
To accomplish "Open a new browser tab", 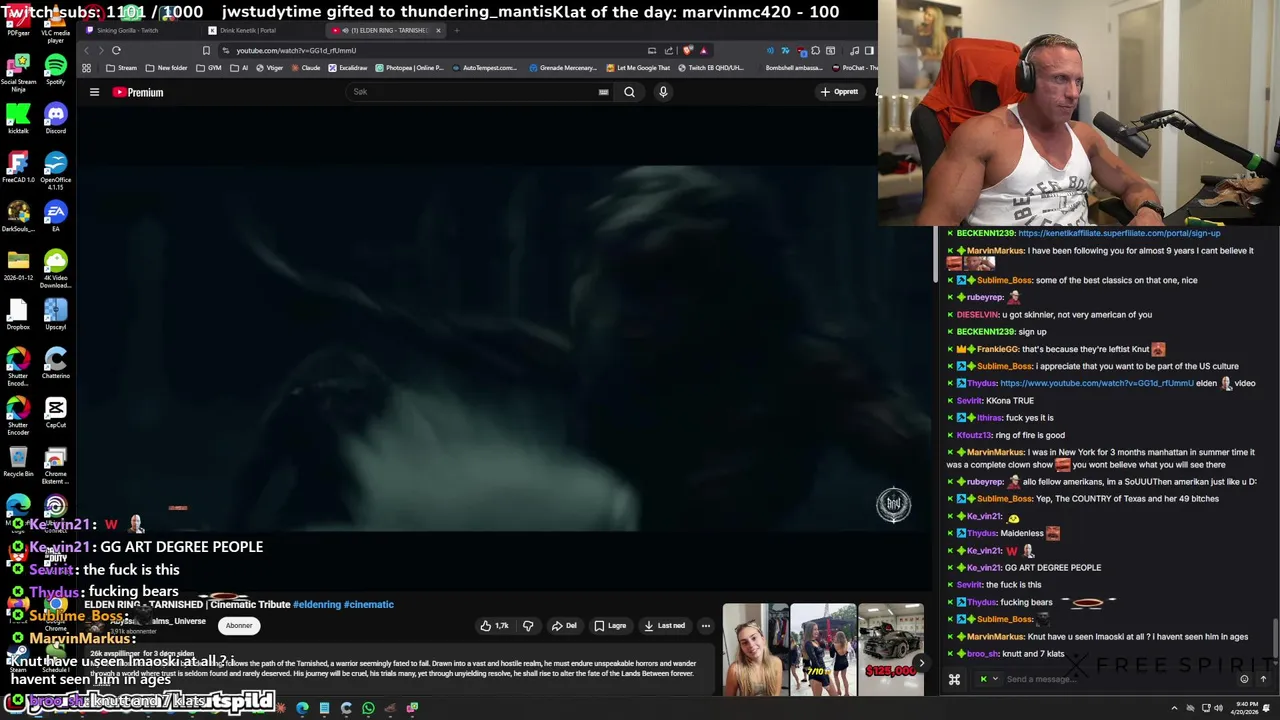I will (456, 30).
